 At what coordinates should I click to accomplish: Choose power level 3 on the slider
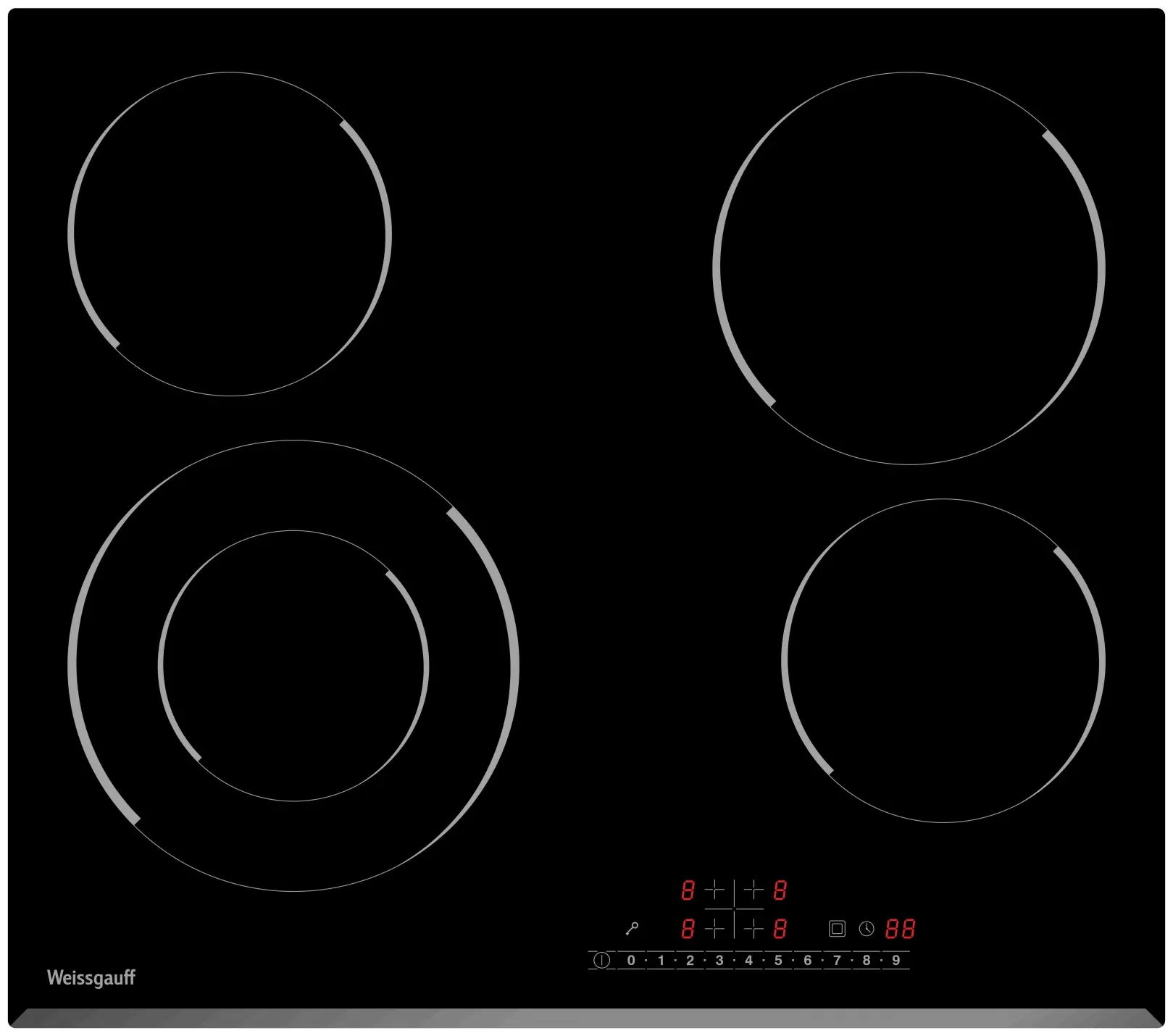click(719, 960)
